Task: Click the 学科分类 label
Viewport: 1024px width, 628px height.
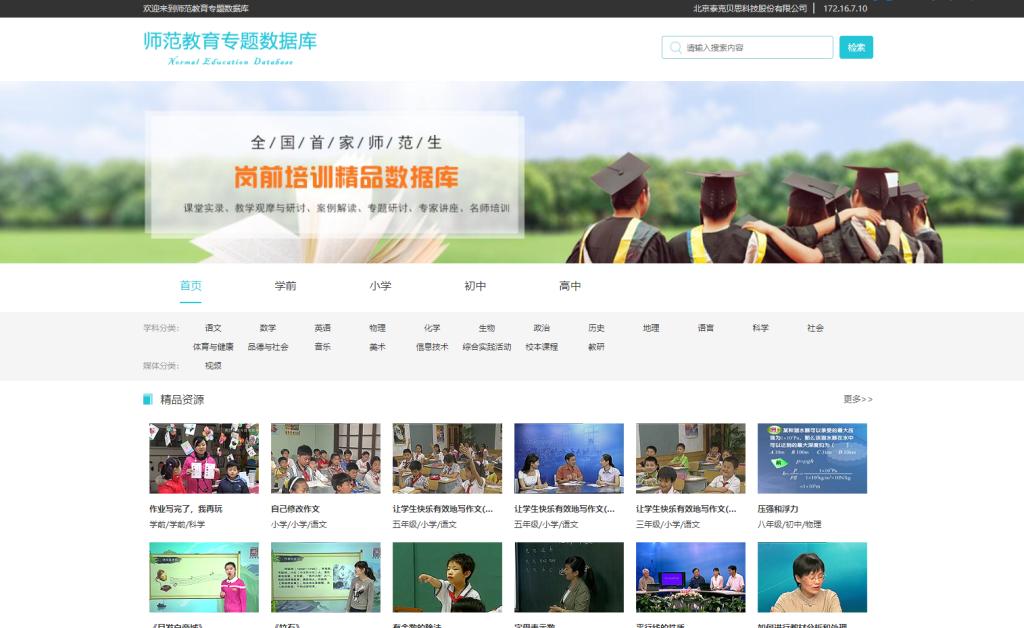Action: pos(161,328)
